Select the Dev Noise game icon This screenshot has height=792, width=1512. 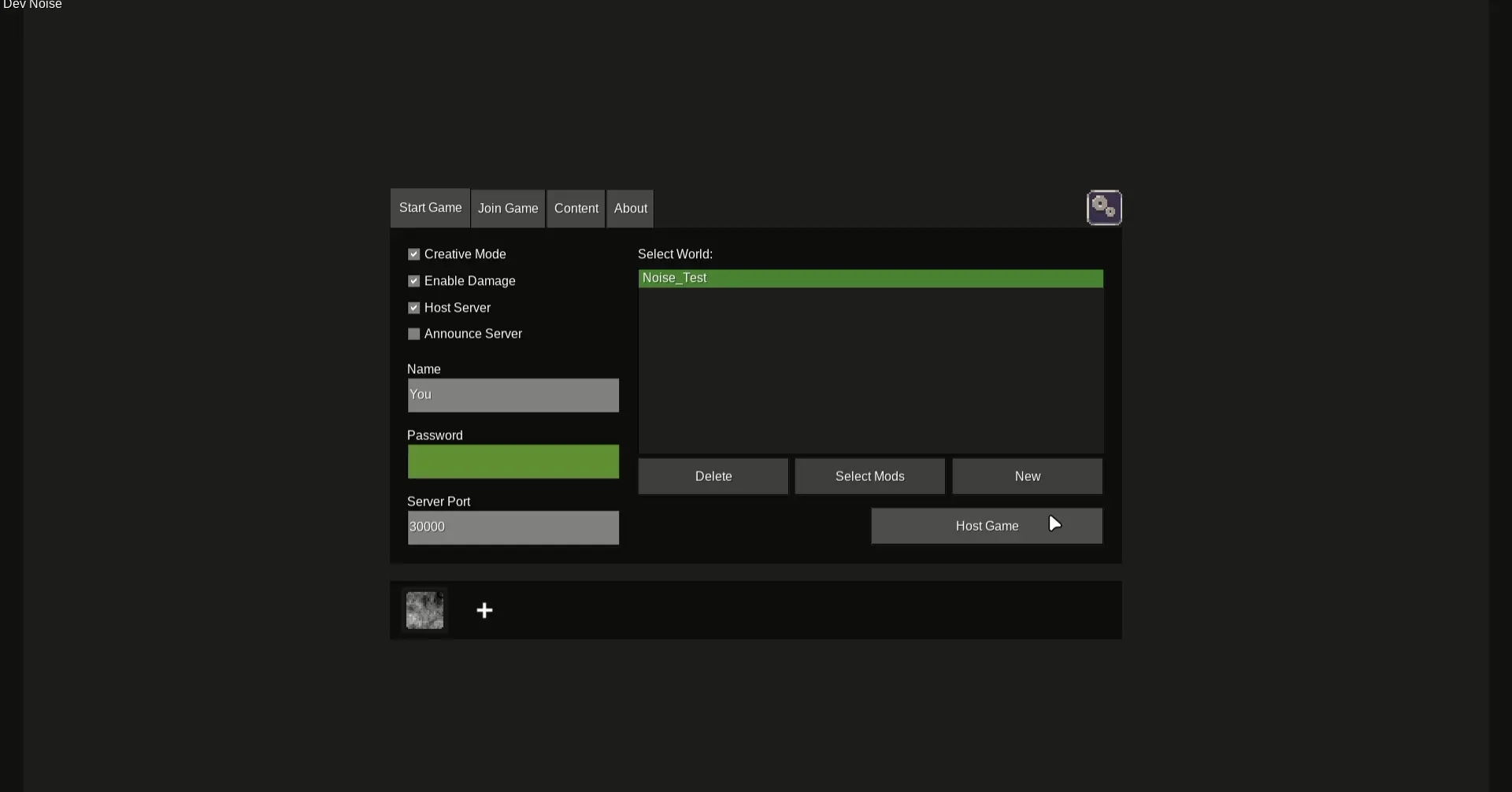424,610
